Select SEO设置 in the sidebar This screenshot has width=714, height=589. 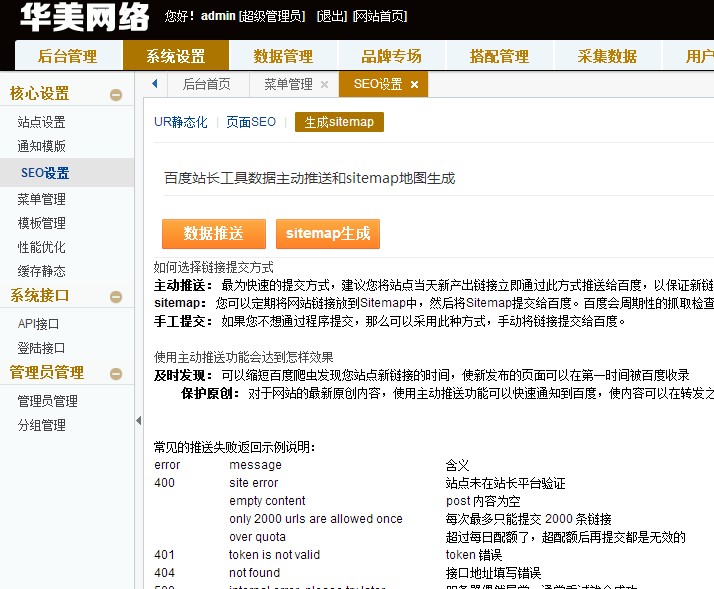pos(45,173)
